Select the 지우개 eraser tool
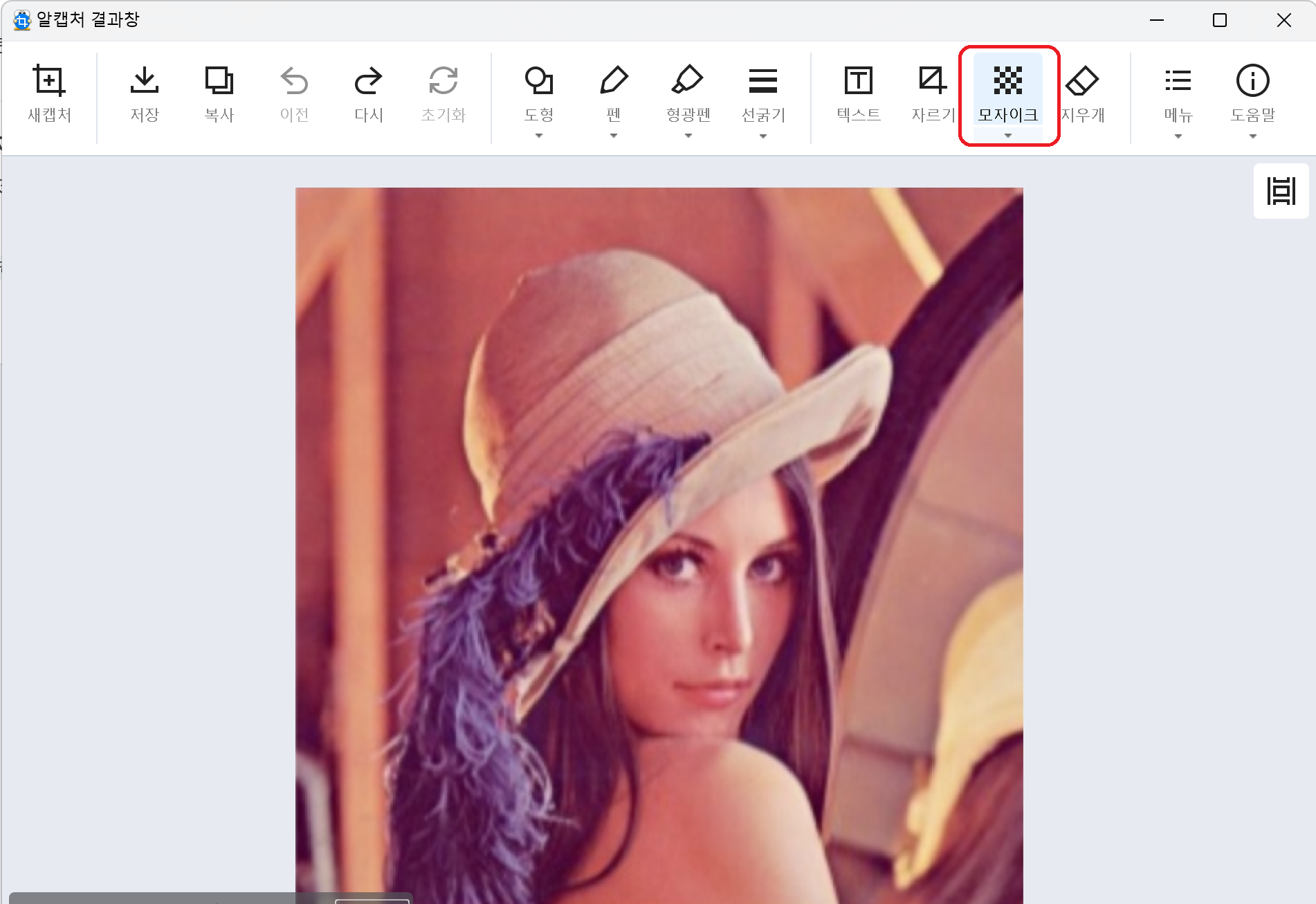This screenshot has width=1316, height=904. (1083, 93)
